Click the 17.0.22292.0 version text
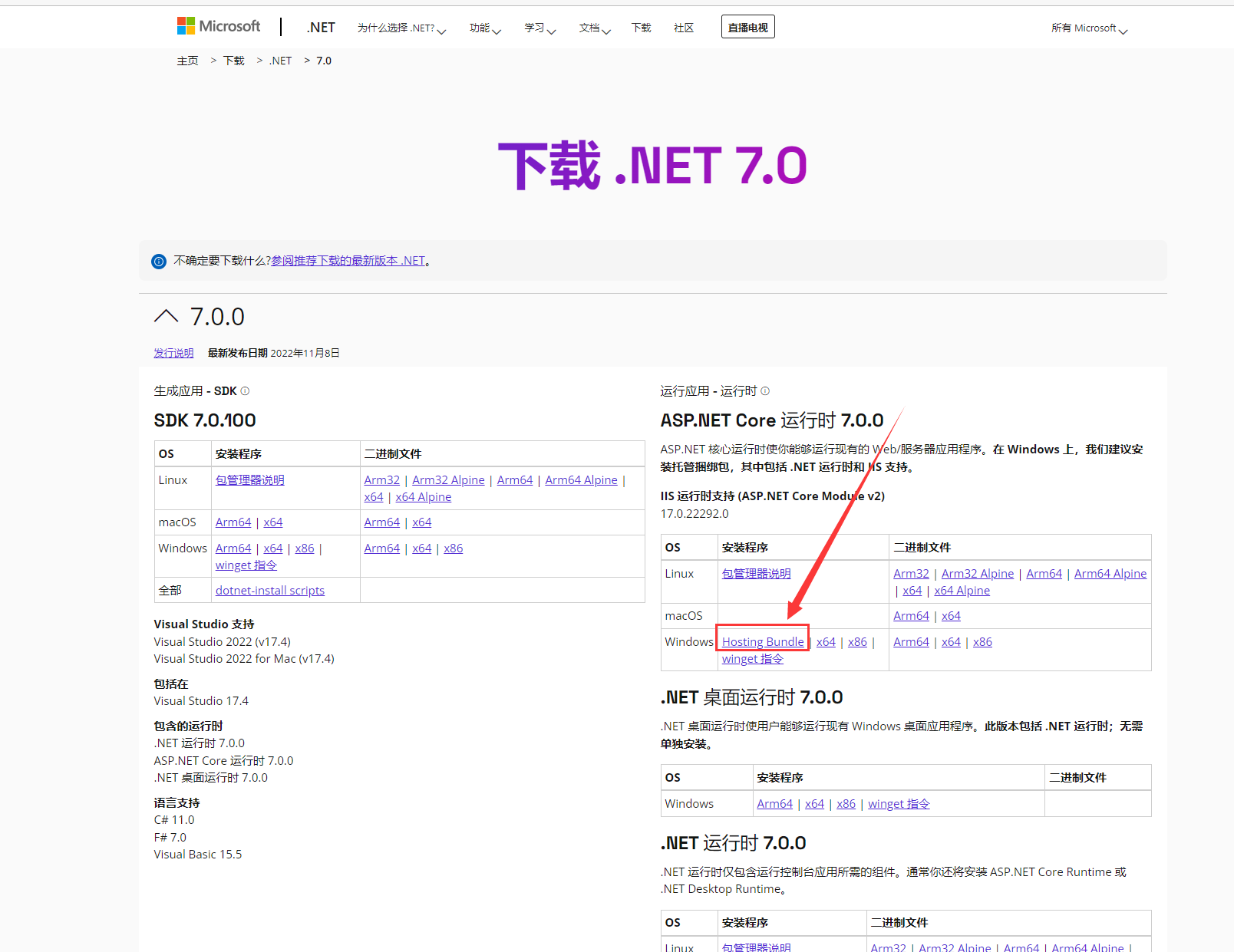The image size is (1234, 952). [x=695, y=514]
